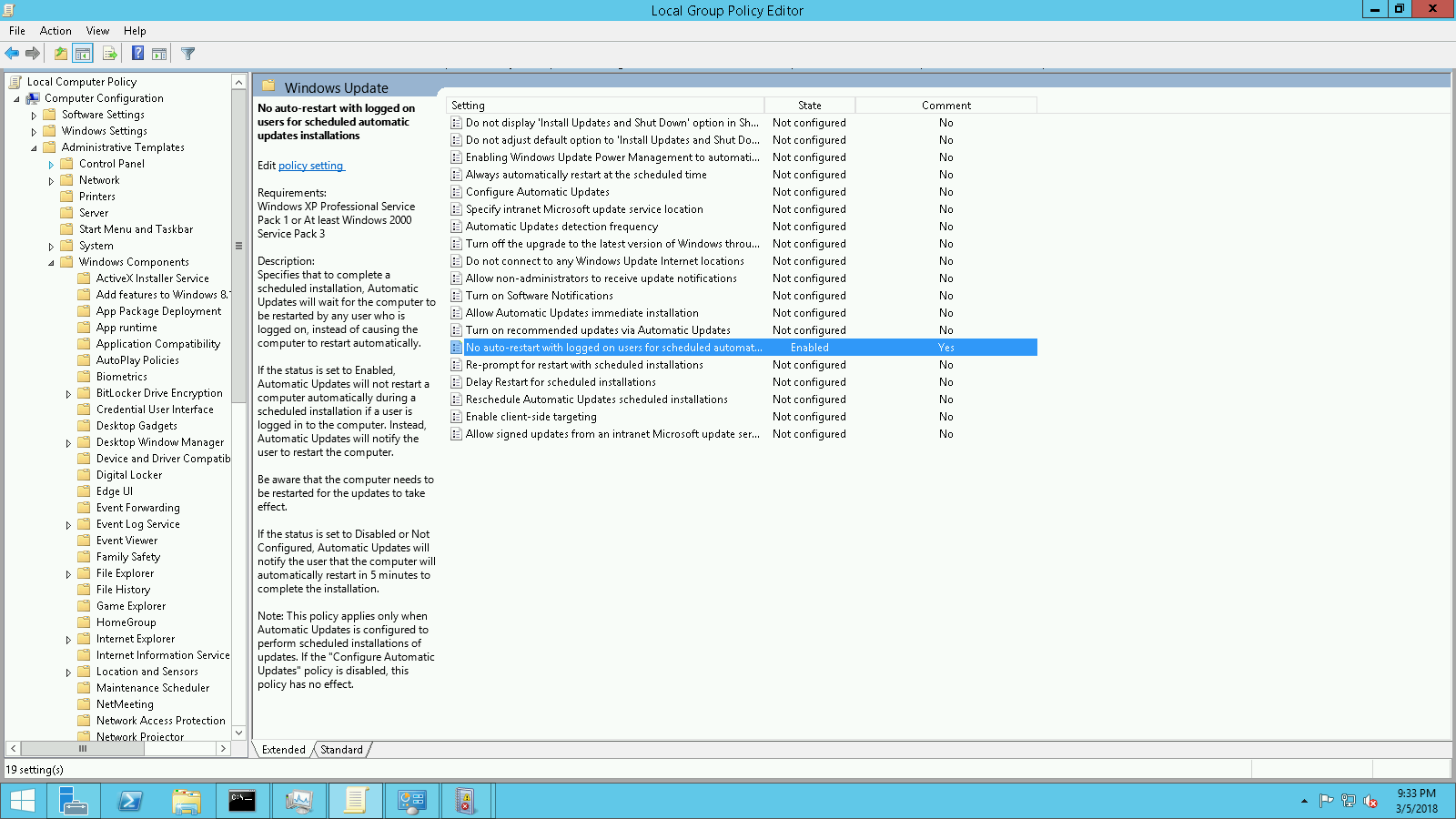The height and width of the screenshot is (819, 1456).
Task: Toggle Show/Hide Console Tree button
Action: click(83, 54)
